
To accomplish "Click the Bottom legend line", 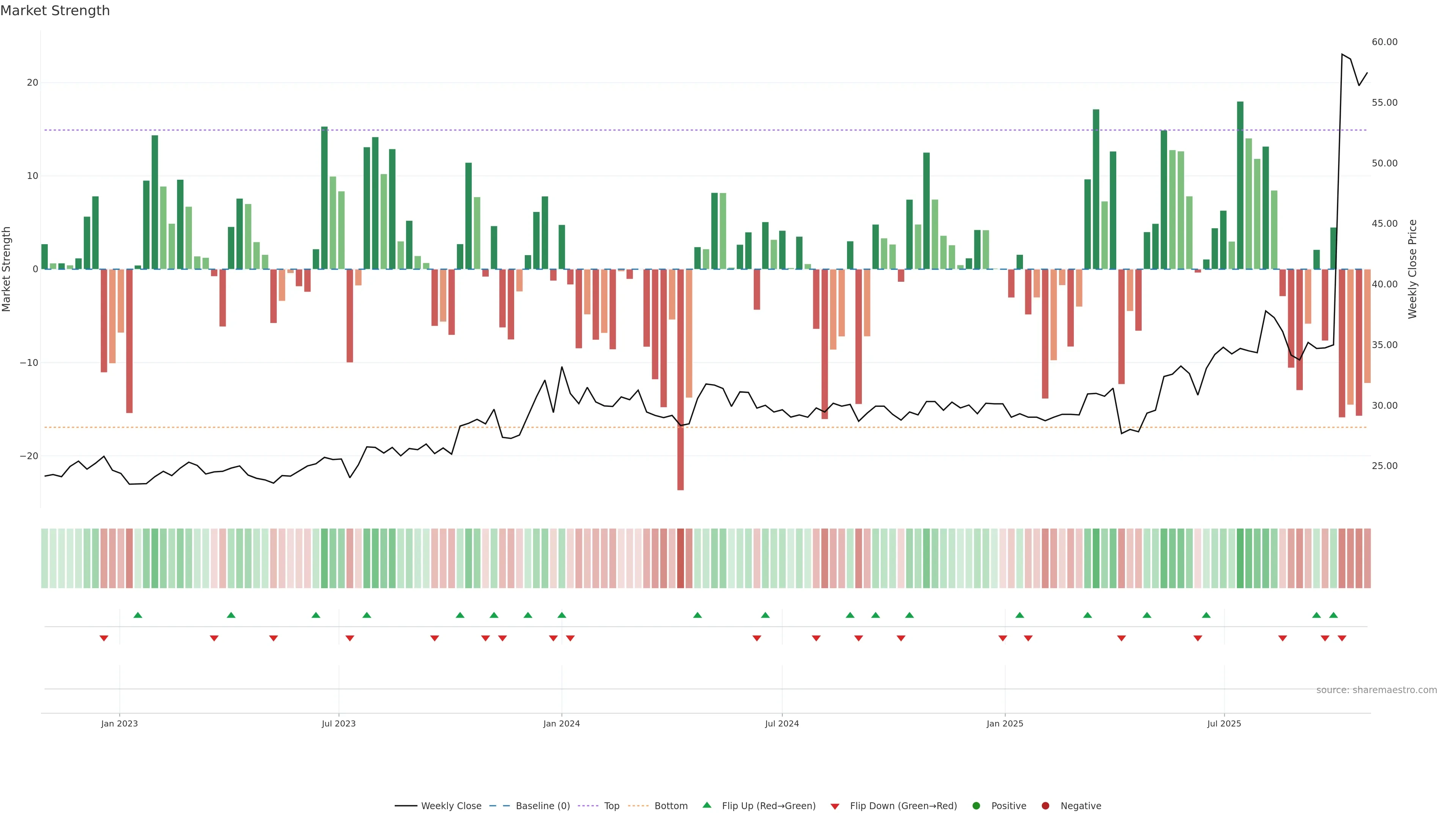I will [638, 806].
